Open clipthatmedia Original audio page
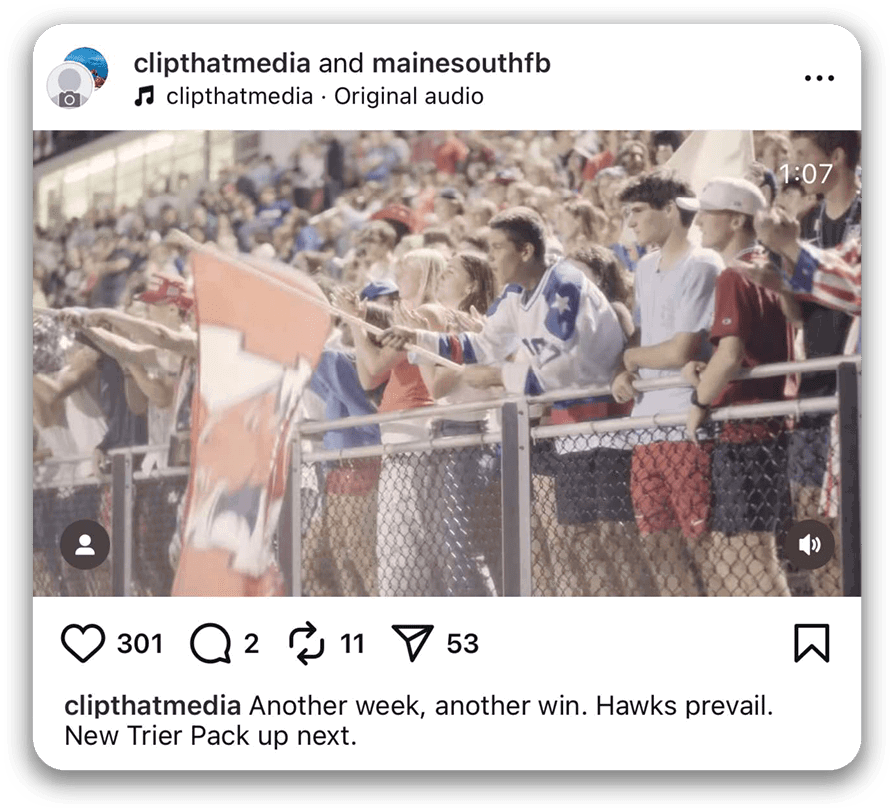This screenshot has height=812, width=894. coord(325,96)
